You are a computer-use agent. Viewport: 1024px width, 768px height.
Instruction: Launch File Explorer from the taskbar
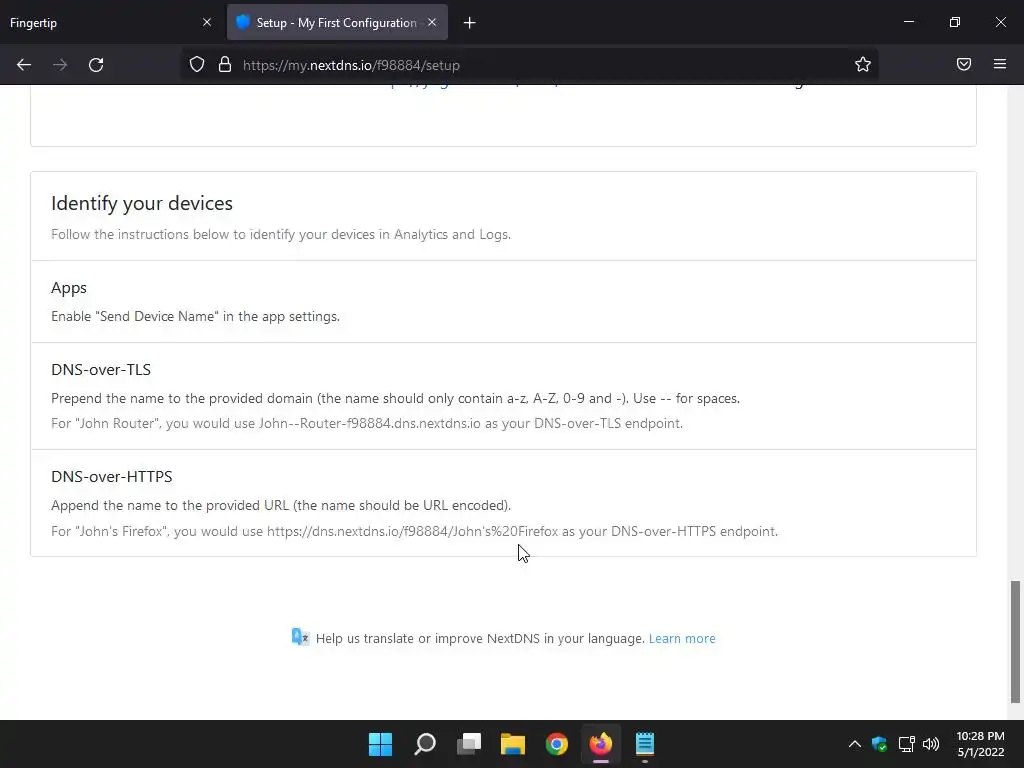[x=513, y=744]
